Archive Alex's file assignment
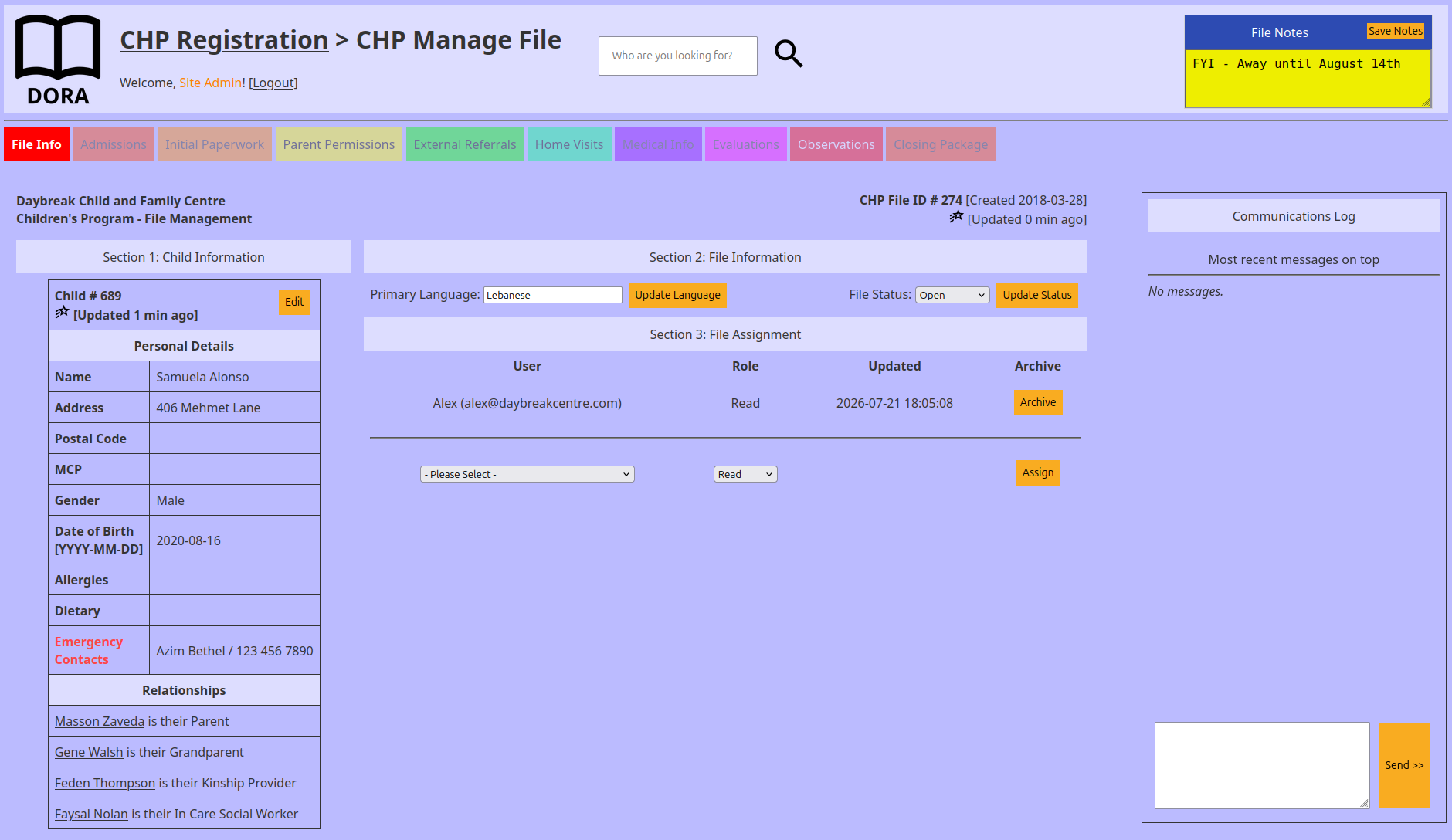The width and height of the screenshot is (1452, 840). [x=1038, y=402]
